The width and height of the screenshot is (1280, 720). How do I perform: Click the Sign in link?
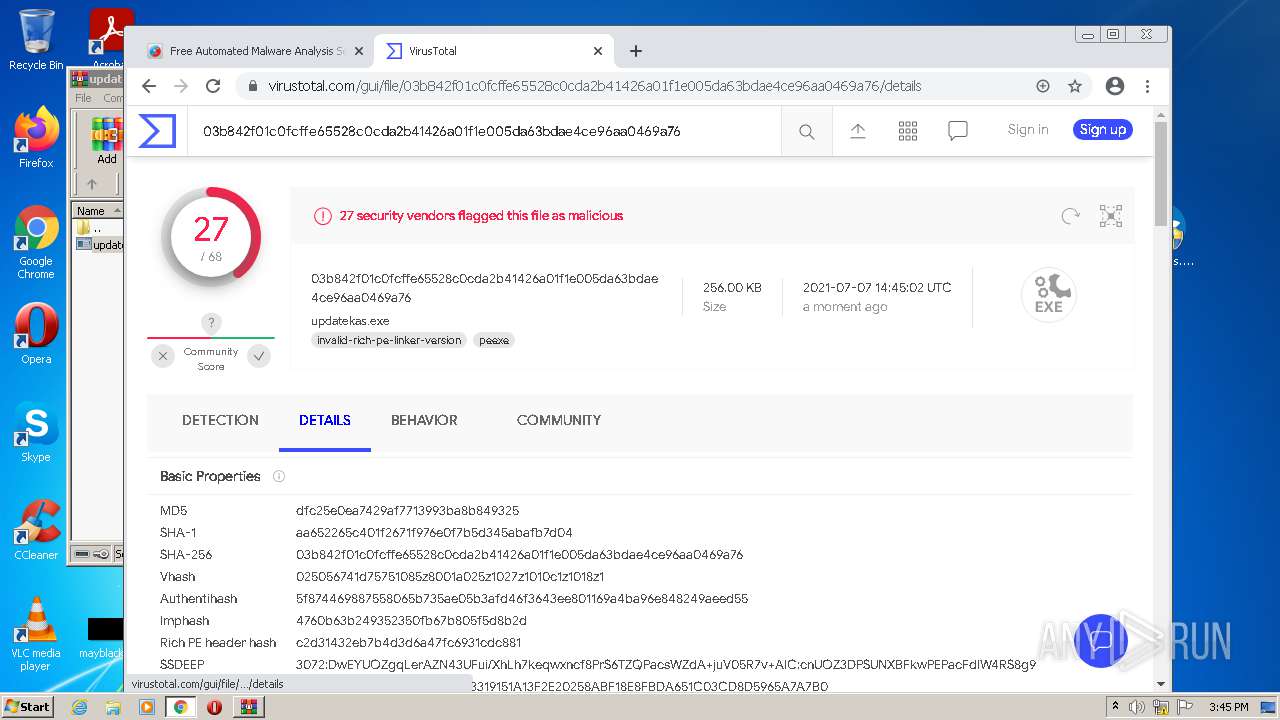click(x=1028, y=130)
